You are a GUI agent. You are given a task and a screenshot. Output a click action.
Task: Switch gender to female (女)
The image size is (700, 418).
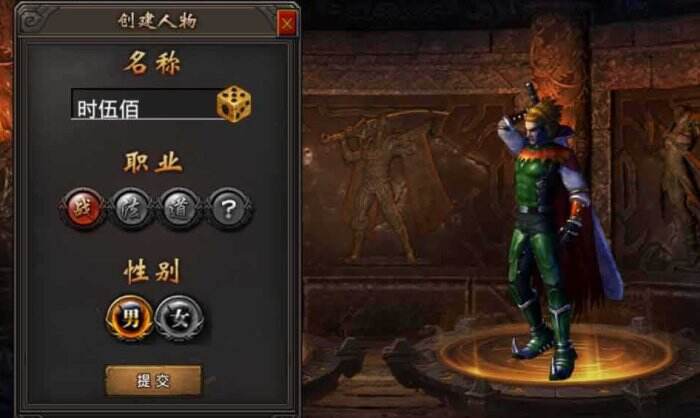pyautogui.click(x=179, y=318)
